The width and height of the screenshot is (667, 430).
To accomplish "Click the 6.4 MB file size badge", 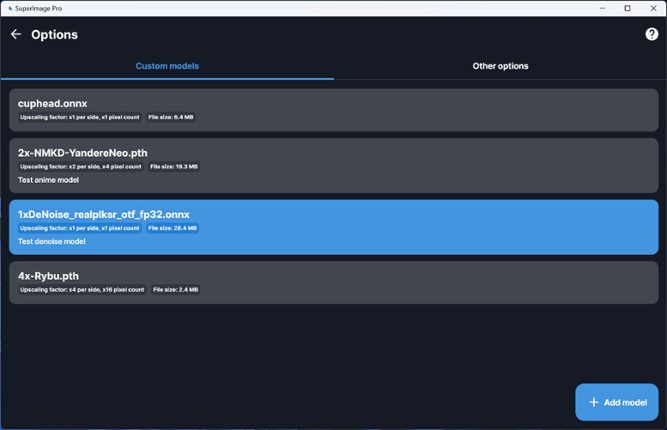I will 171,117.
